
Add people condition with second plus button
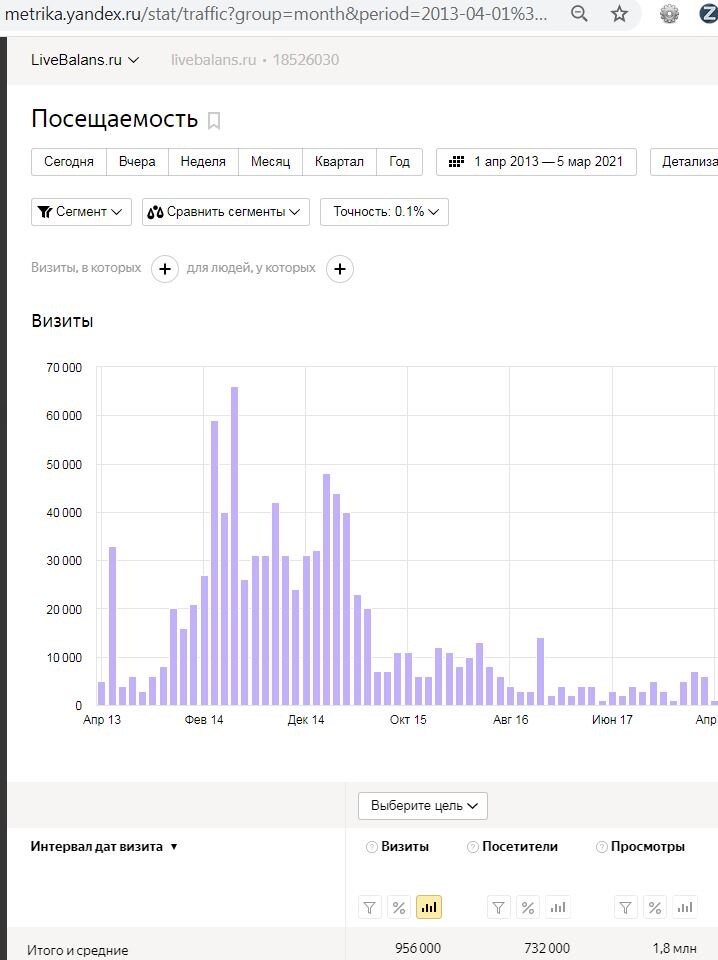point(340,269)
